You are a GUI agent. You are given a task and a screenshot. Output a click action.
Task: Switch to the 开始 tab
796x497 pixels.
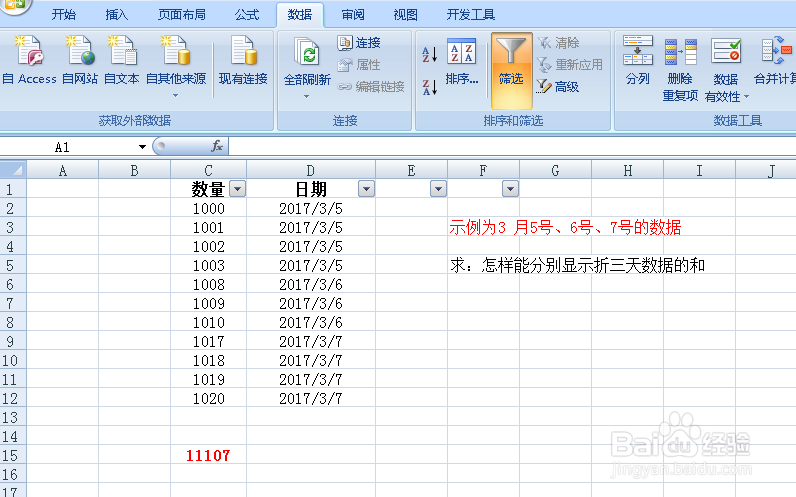point(64,15)
